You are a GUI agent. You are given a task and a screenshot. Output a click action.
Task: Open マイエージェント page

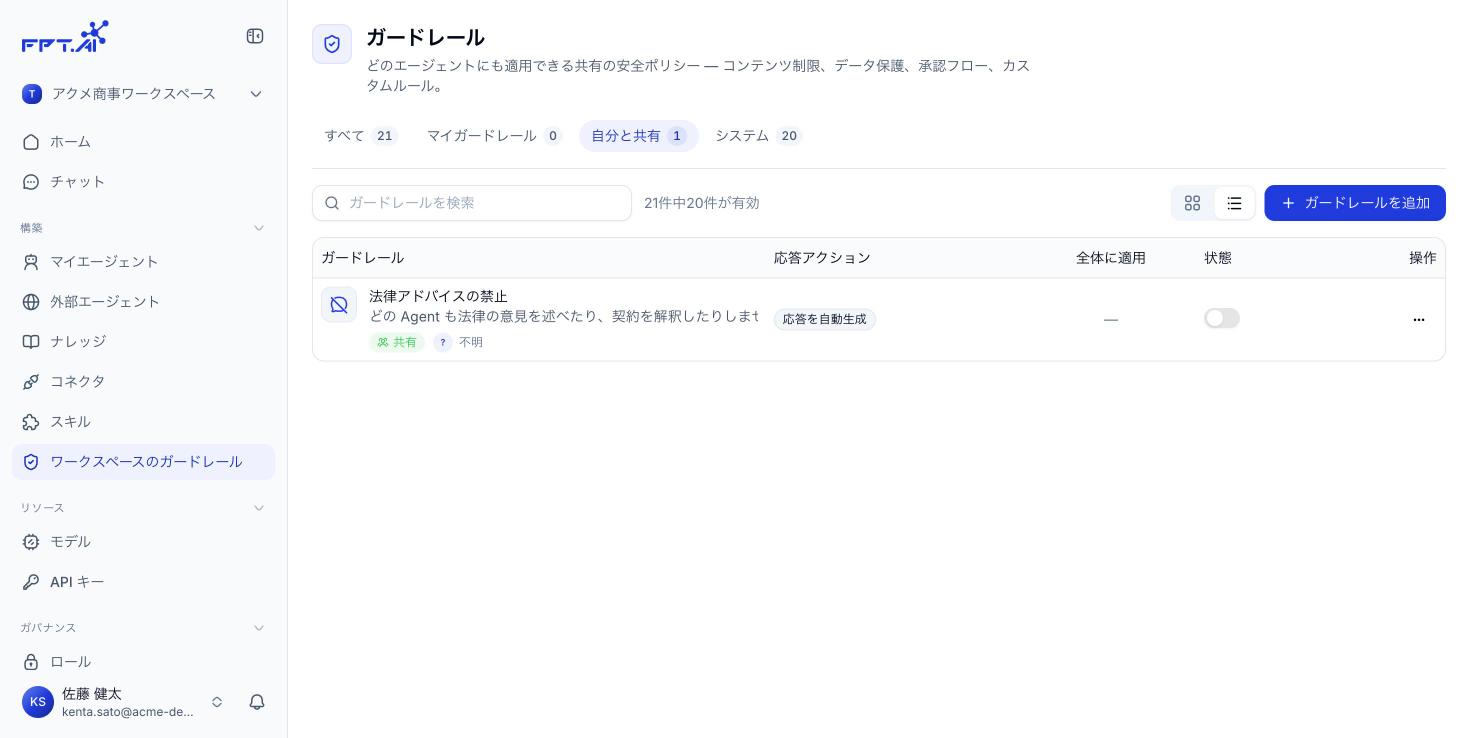pyautogui.click(x=143, y=262)
